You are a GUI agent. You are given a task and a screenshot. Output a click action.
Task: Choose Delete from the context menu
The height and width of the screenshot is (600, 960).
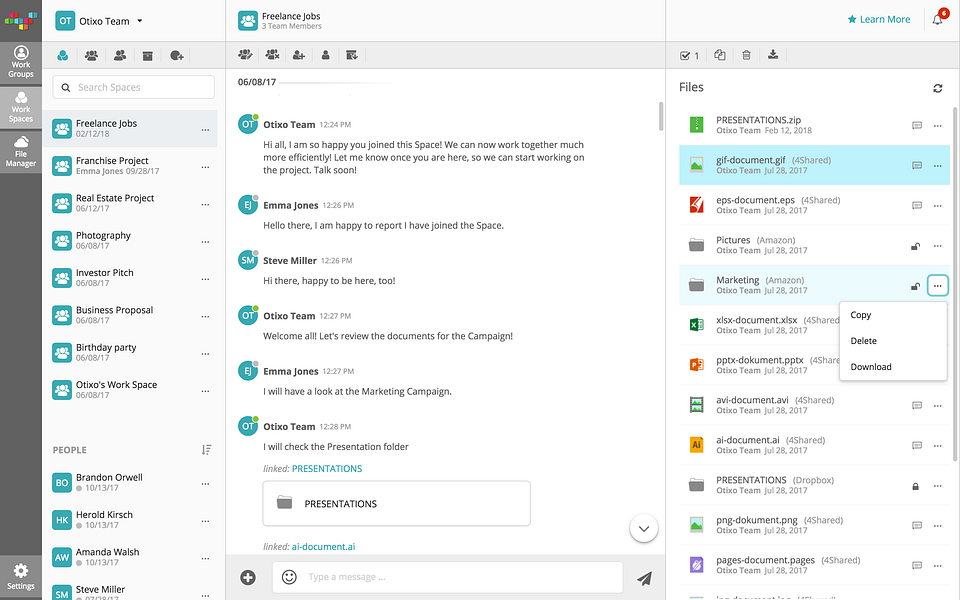tap(893, 340)
